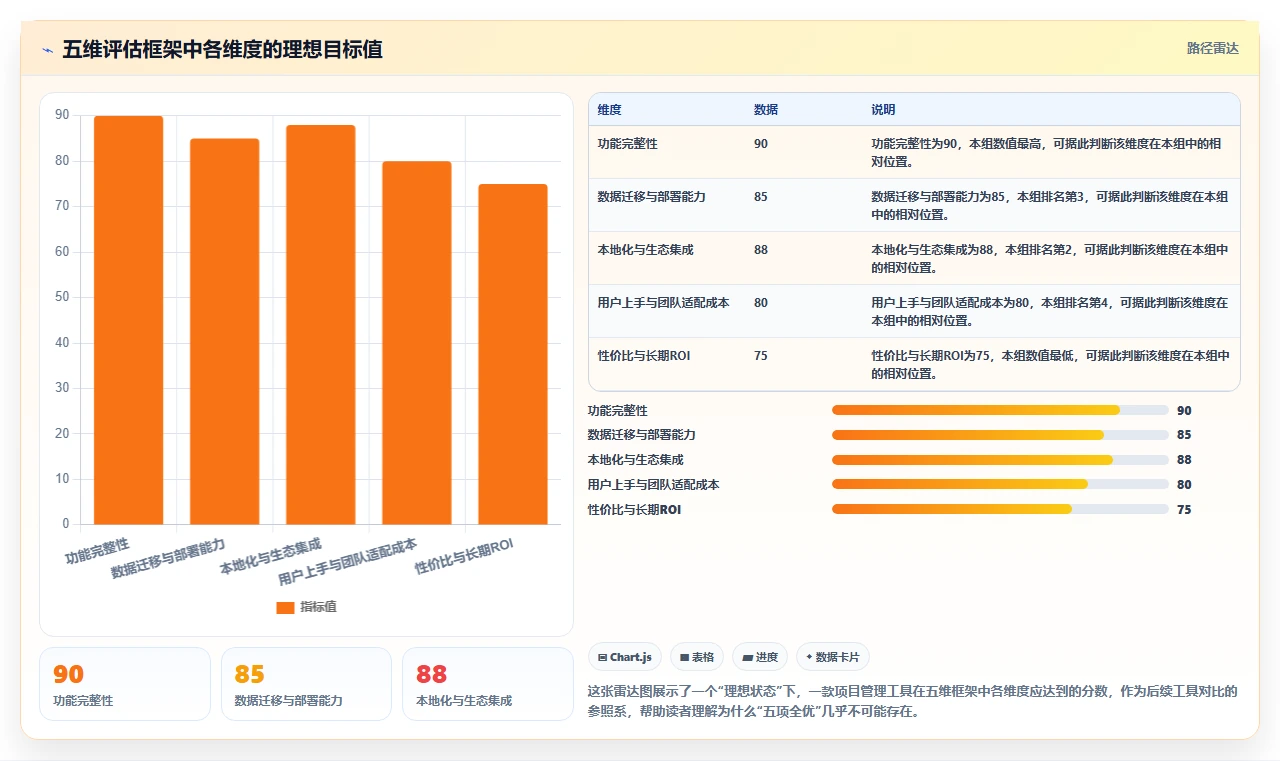1280x761 pixels.
Task: Click the 数据迁移与部署能力 bar in chart
Action: coord(224,331)
